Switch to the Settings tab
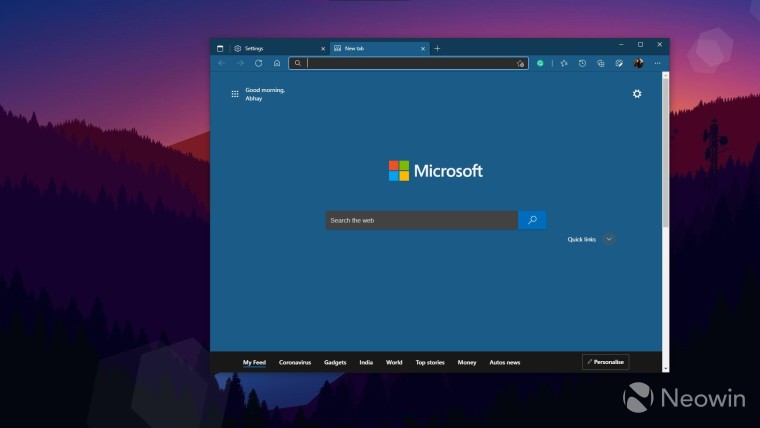This screenshot has width=760, height=428. pos(279,48)
